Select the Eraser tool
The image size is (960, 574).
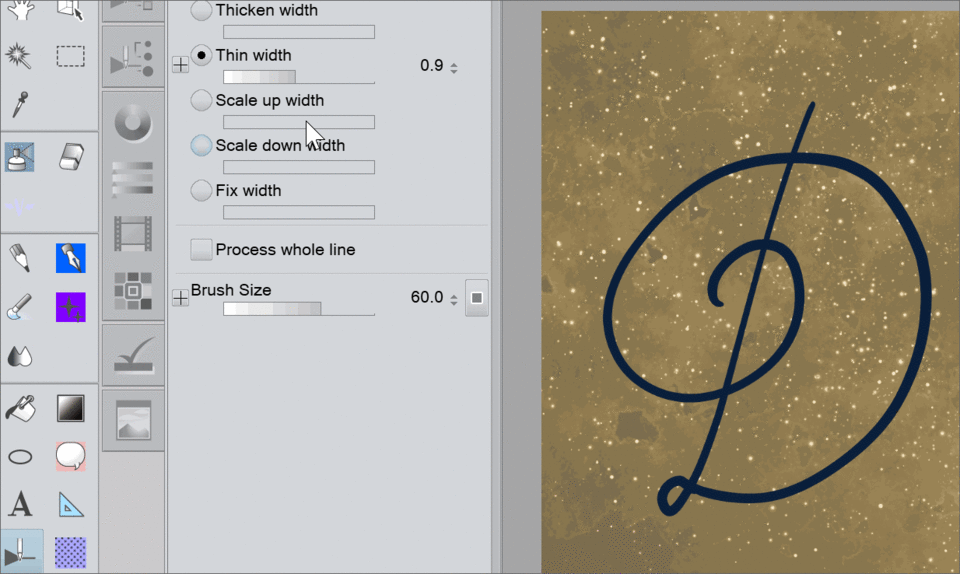[71, 157]
